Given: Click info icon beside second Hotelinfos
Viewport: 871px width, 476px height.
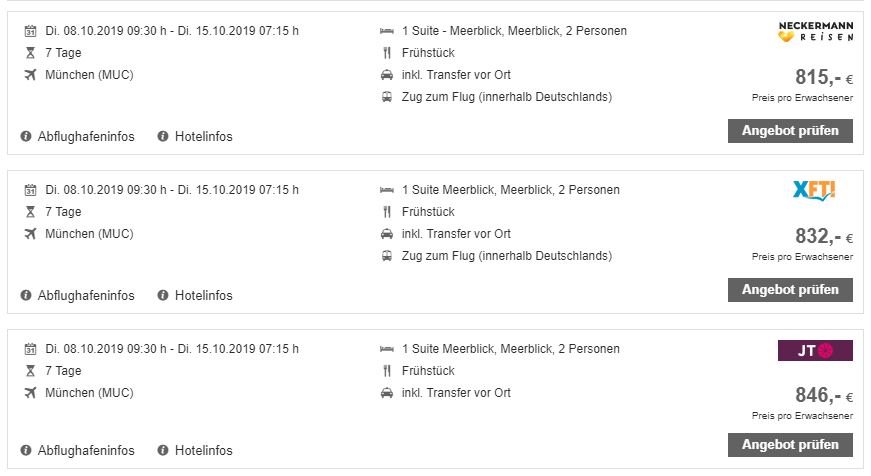Looking at the screenshot, I should click(163, 295).
